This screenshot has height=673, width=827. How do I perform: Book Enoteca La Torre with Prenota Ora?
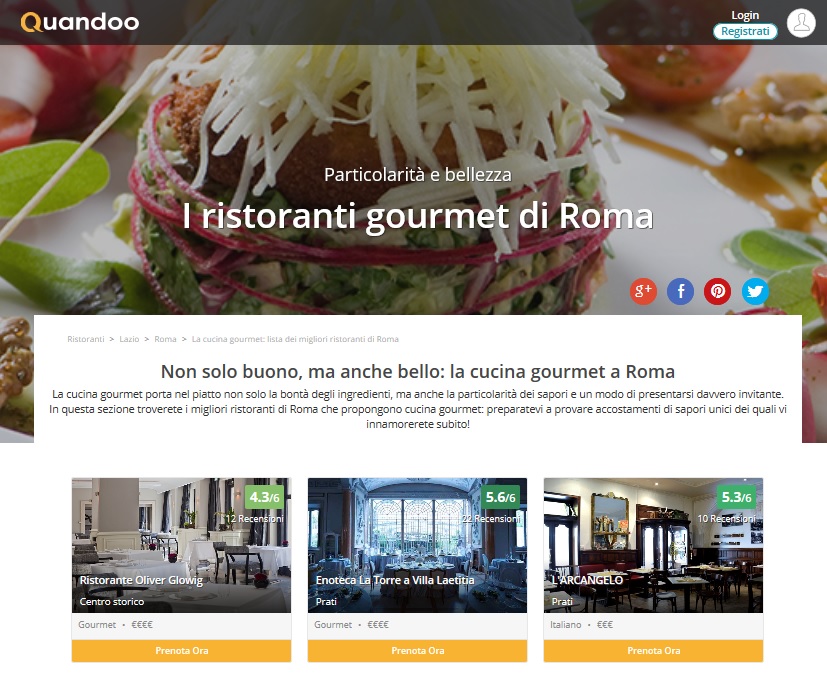(417, 650)
